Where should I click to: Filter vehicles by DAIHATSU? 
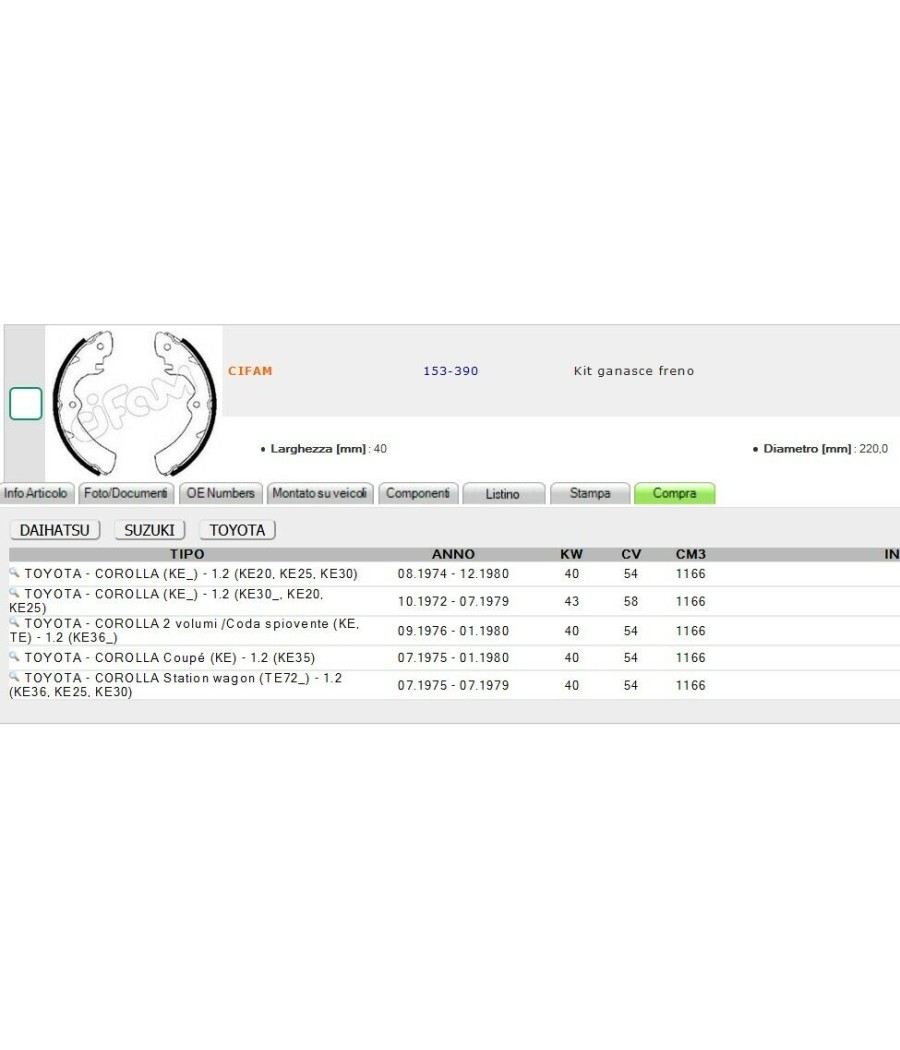coord(55,530)
